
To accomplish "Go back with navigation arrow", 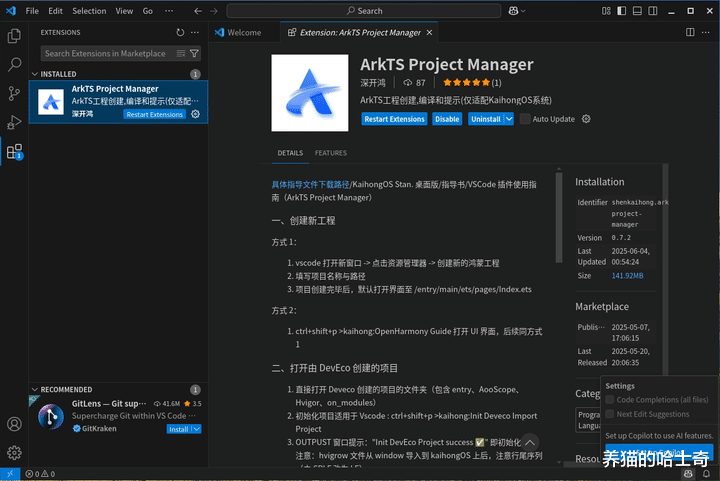I will [x=198, y=11].
